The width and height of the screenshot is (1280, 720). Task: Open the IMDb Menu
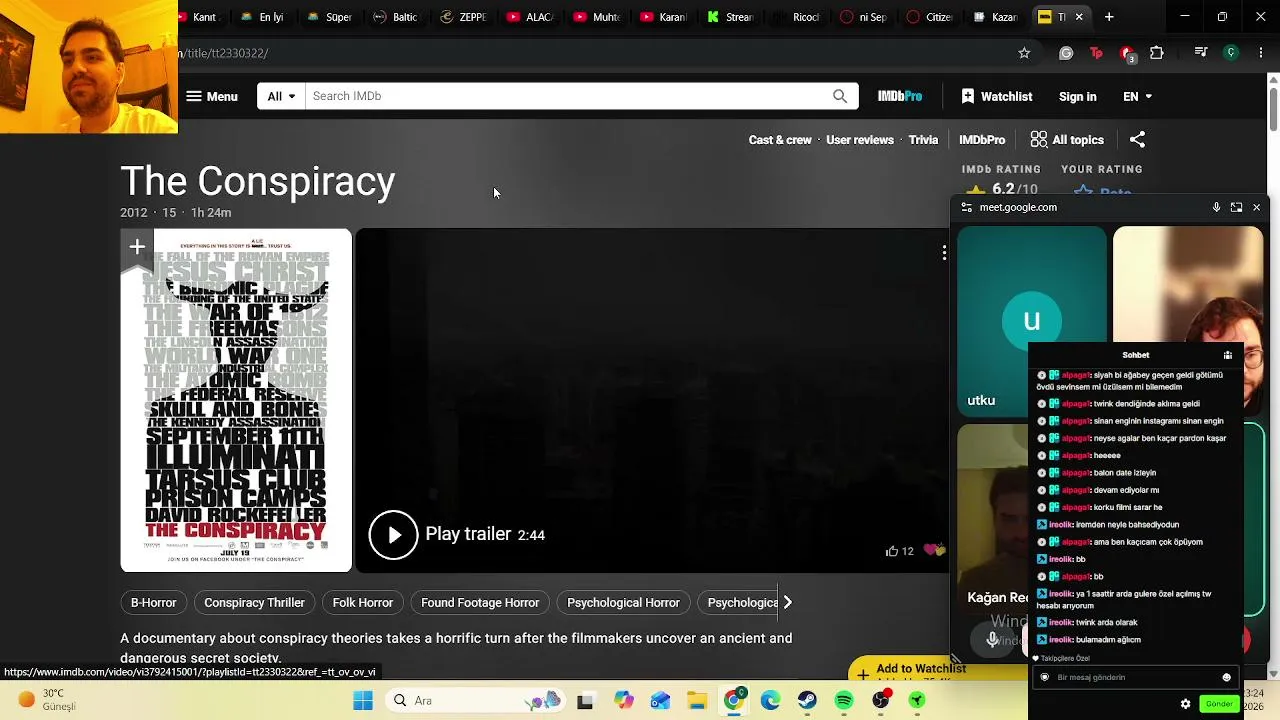(x=211, y=96)
